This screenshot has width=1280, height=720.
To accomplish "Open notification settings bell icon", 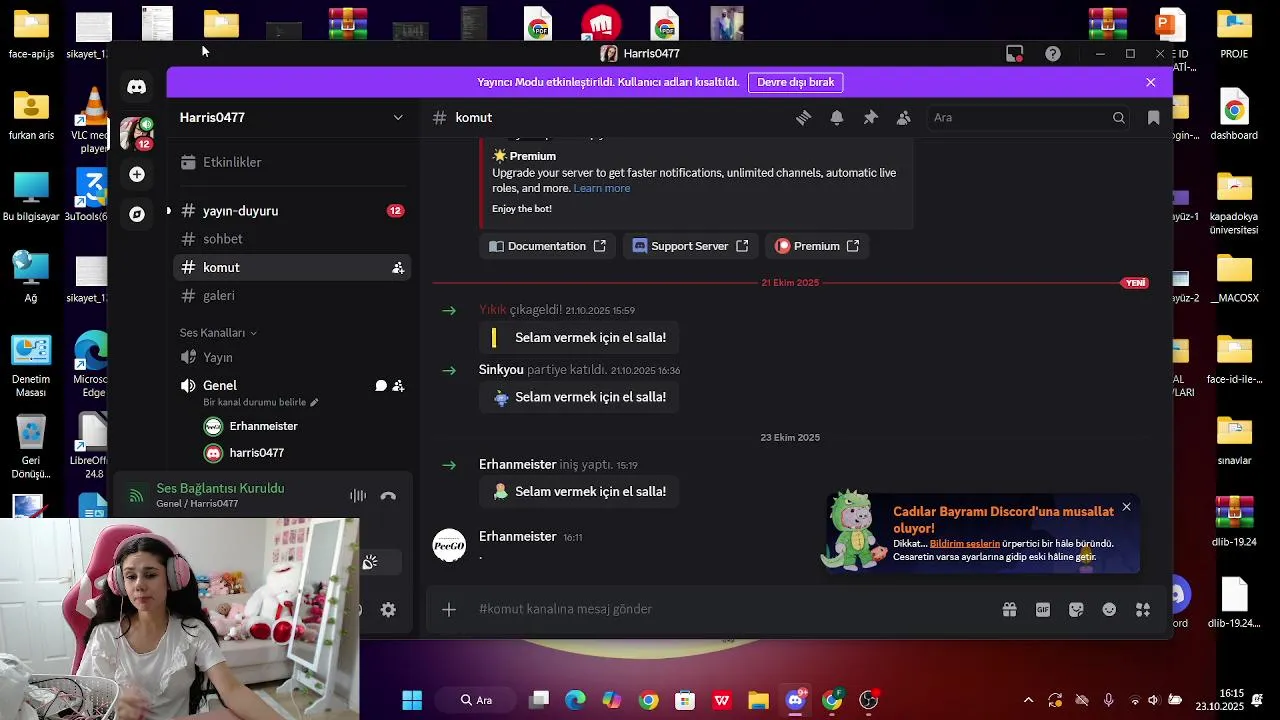I will click(x=837, y=118).
